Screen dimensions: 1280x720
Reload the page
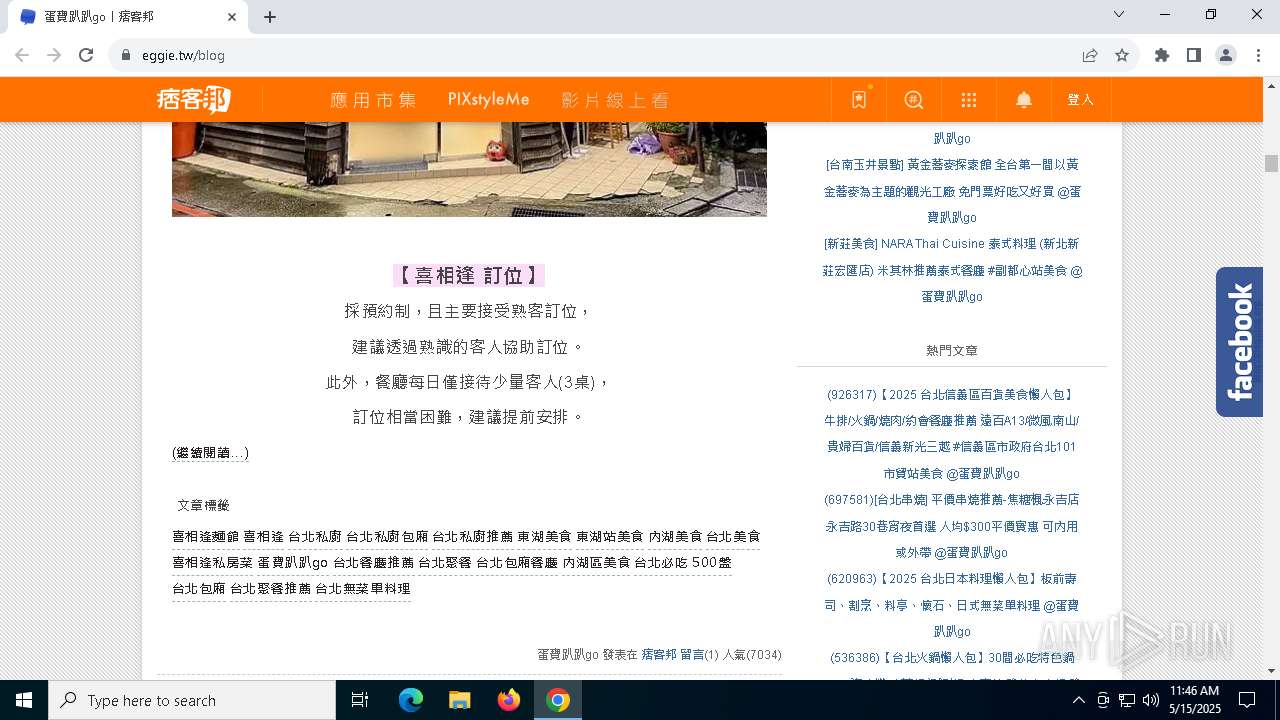click(86, 56)
